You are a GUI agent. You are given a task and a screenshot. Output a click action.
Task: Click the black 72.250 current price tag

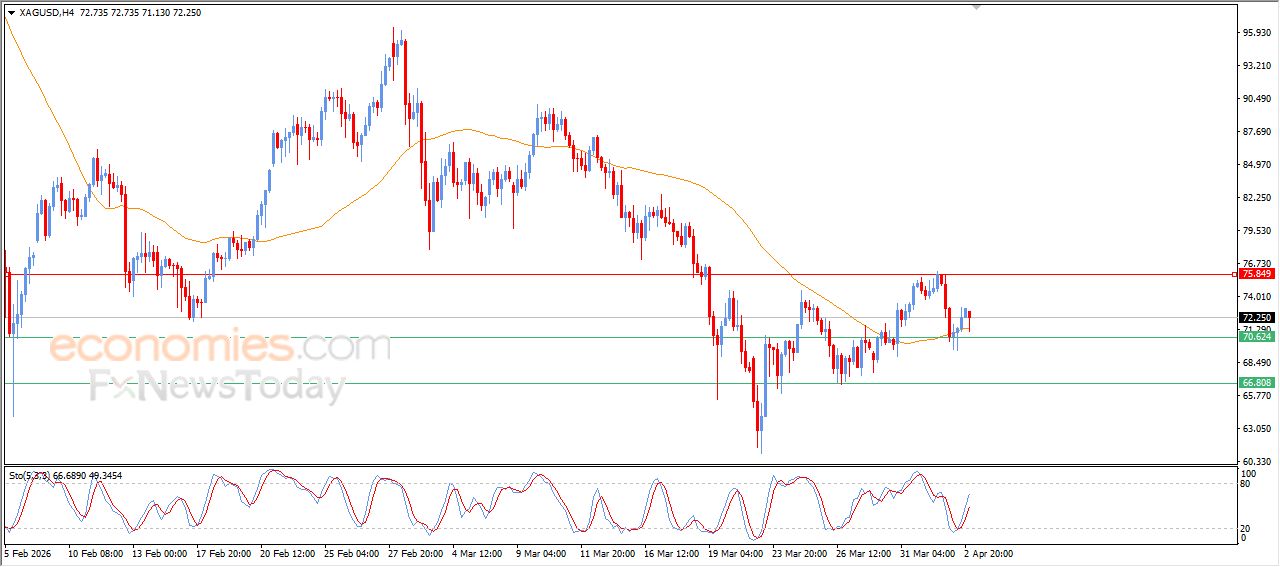[1256, 318]
